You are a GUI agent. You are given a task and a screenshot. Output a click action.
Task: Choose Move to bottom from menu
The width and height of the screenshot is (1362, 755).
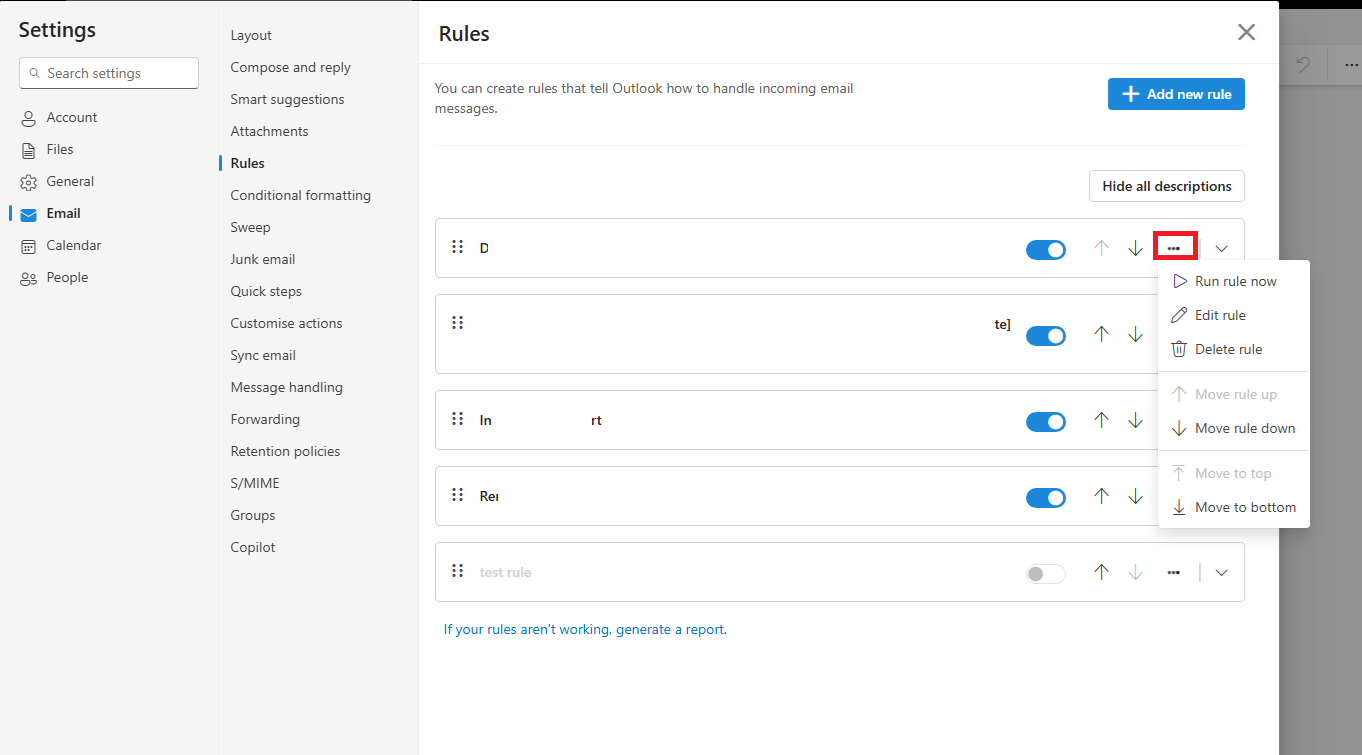point(1234,507)
